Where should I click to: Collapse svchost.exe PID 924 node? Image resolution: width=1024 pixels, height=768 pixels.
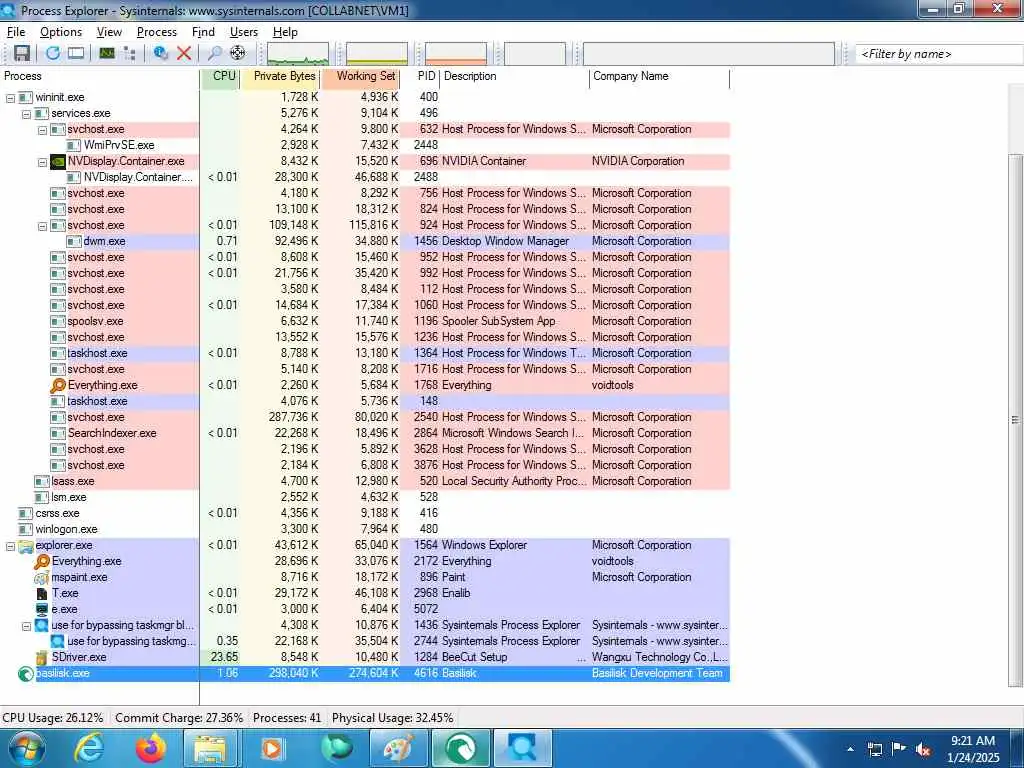pyautogui.click(x=42, y=226)
